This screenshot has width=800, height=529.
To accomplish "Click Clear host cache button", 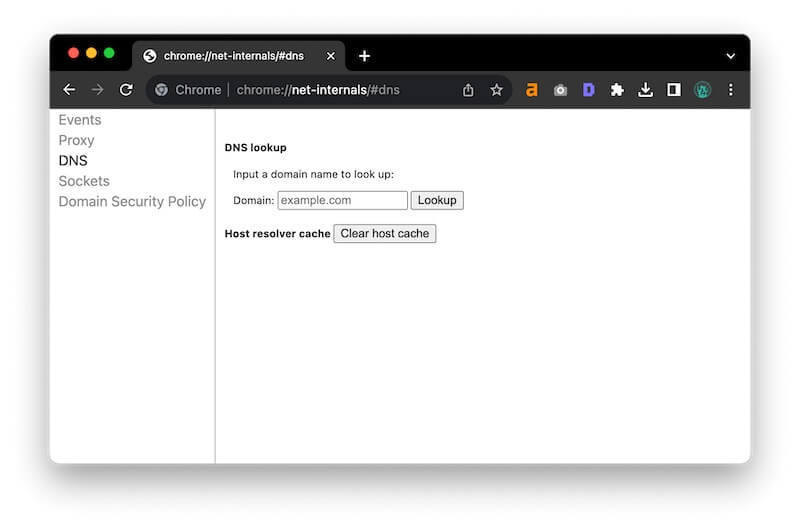I will click(385, 234).
